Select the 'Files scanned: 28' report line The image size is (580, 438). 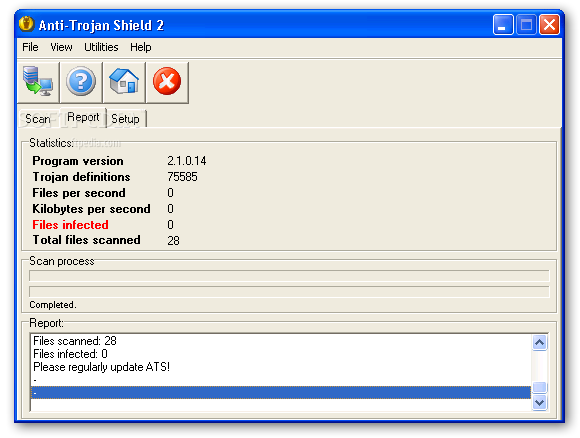[281, 341]
